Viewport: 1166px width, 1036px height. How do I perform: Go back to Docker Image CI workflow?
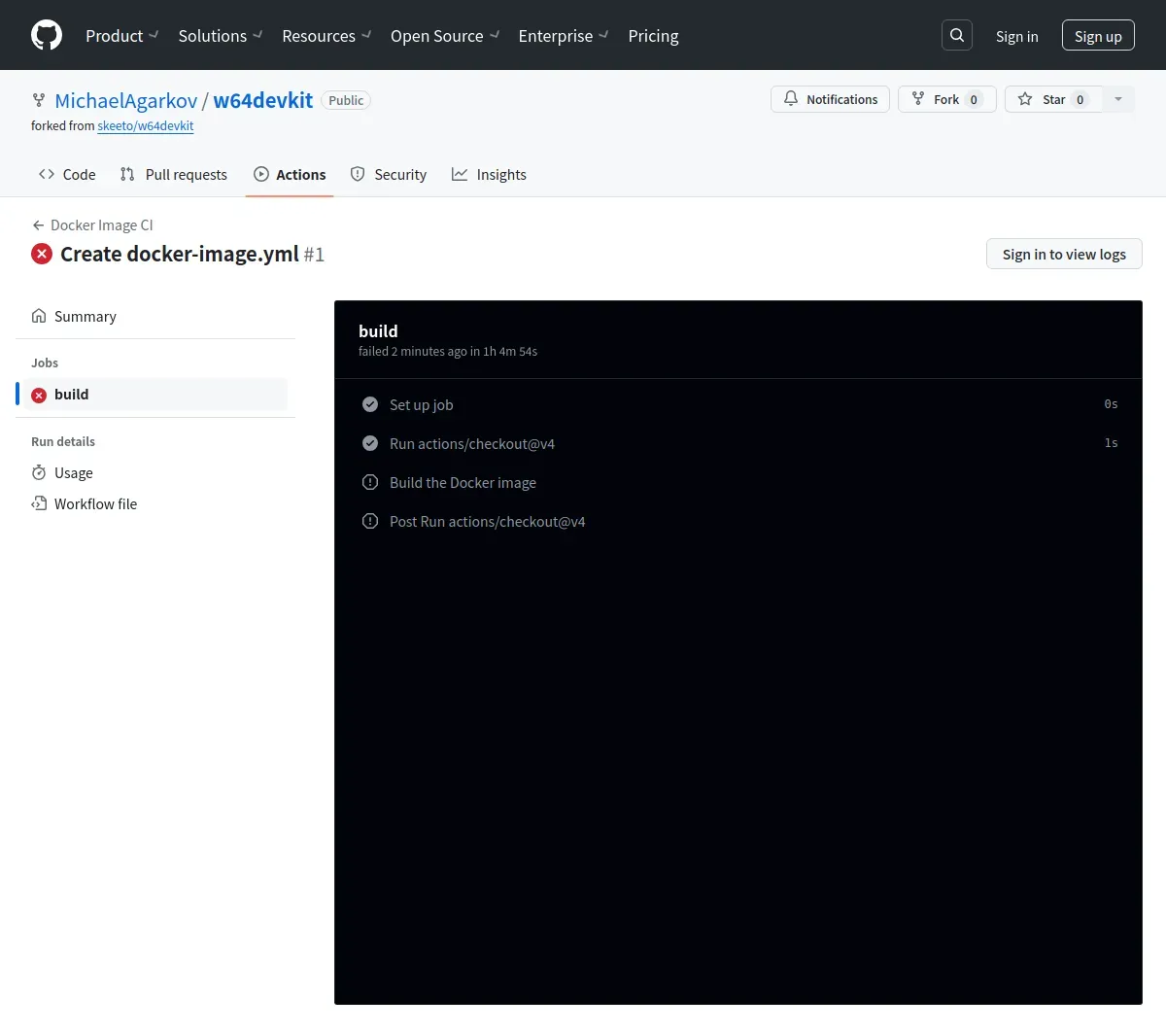[x=92, y=224]
